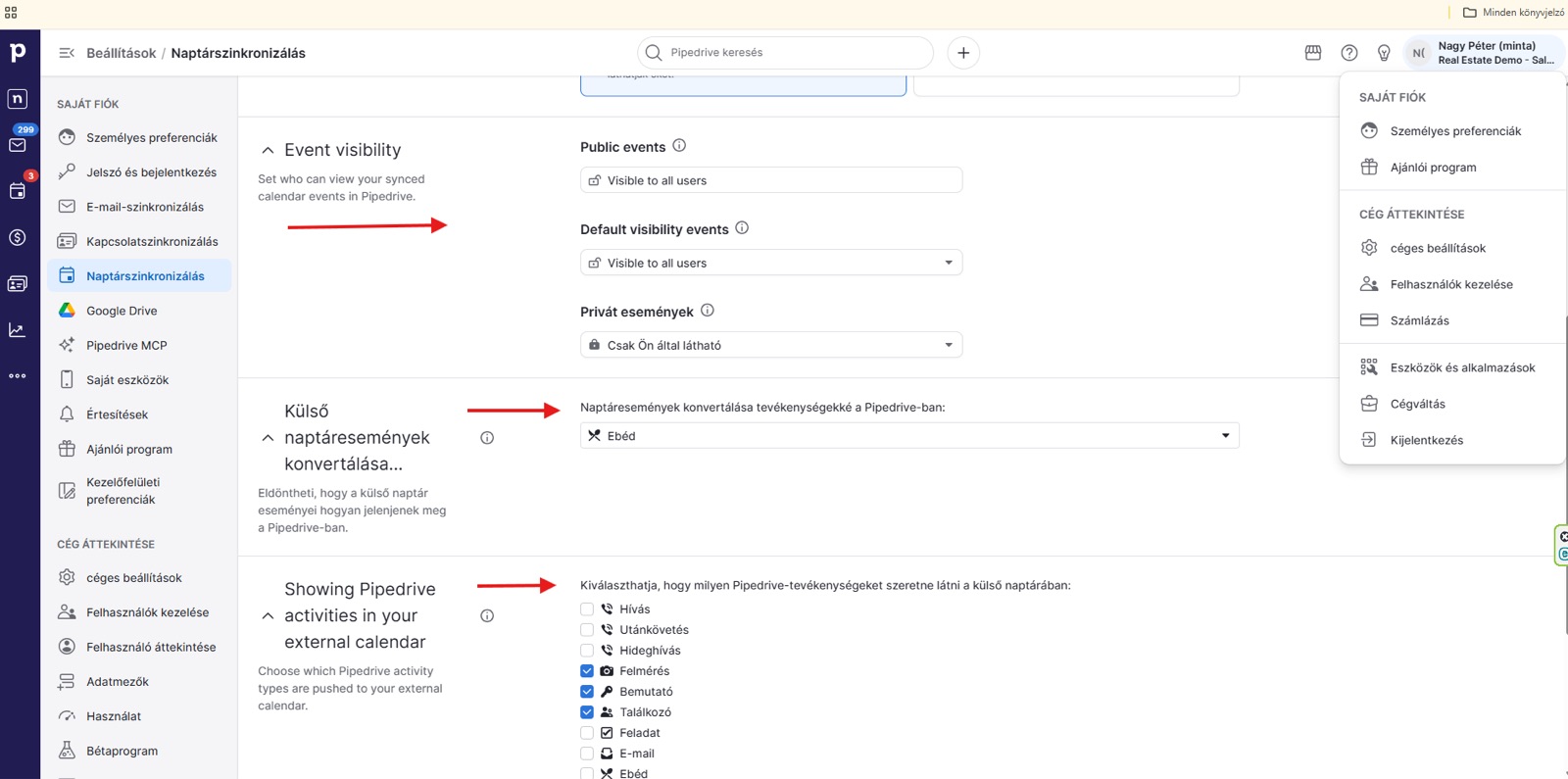Screen dimensions: 1568x779
Task: Show info tooltip for Privát események
Action: 708,311
